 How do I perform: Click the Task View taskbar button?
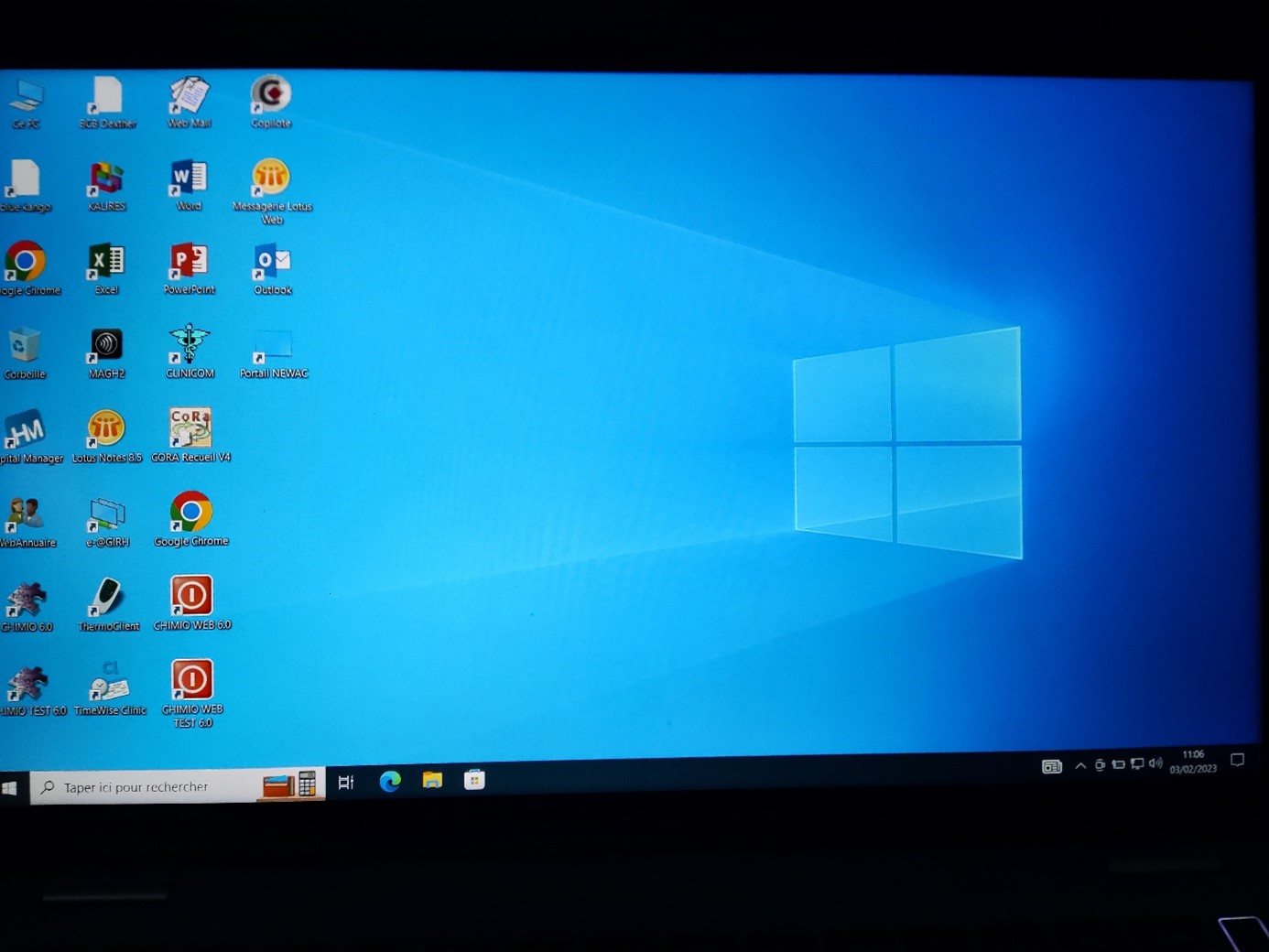coord(346,783)
